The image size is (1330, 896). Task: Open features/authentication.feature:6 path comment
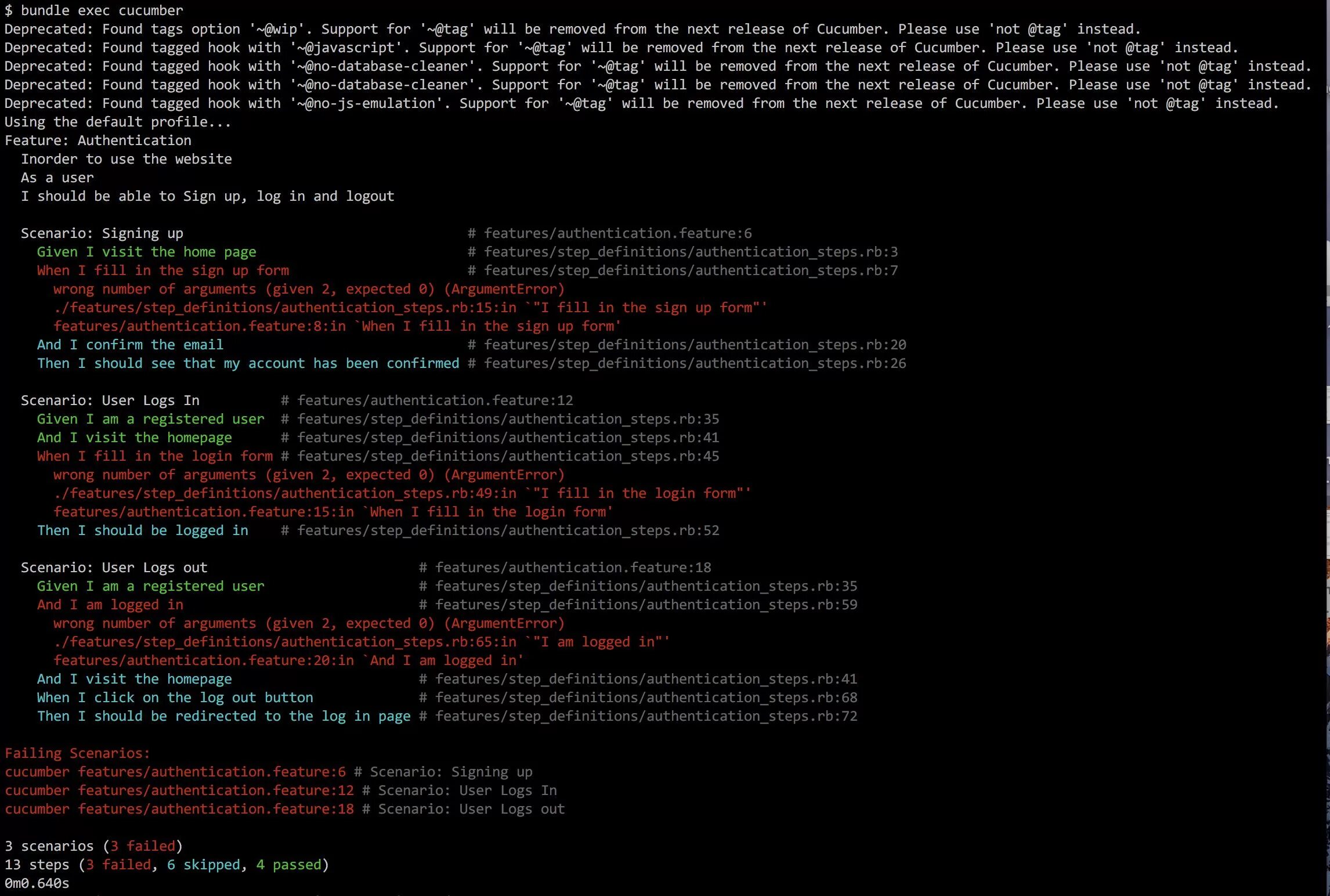pyautogui.click(x=617, y=233)
